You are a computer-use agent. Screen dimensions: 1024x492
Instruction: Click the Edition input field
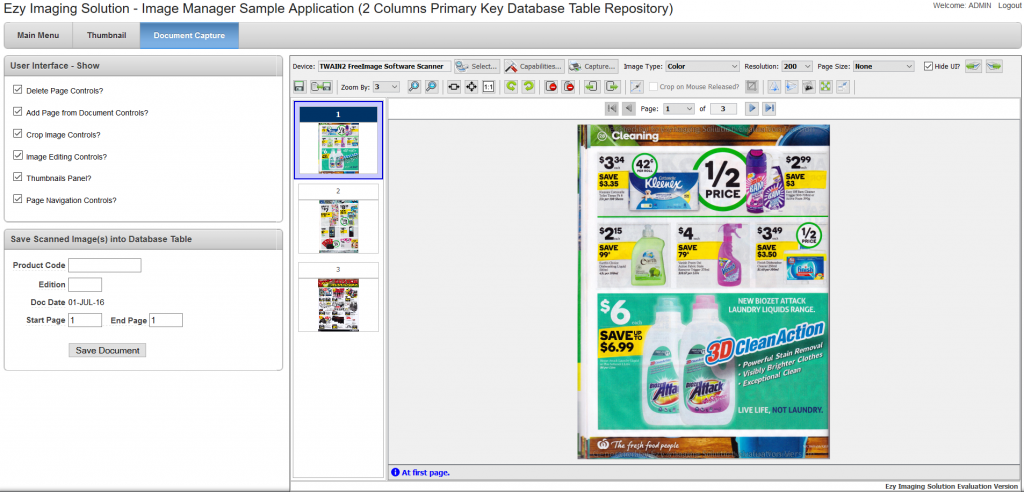tap(85, 285)
